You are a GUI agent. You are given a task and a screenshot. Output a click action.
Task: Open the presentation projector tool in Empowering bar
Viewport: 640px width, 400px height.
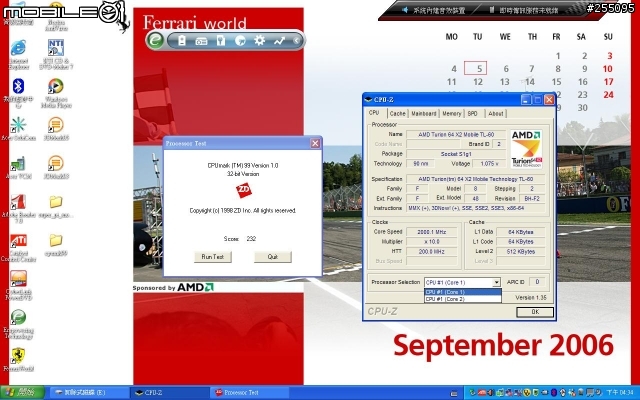click(x=201, y=41)
